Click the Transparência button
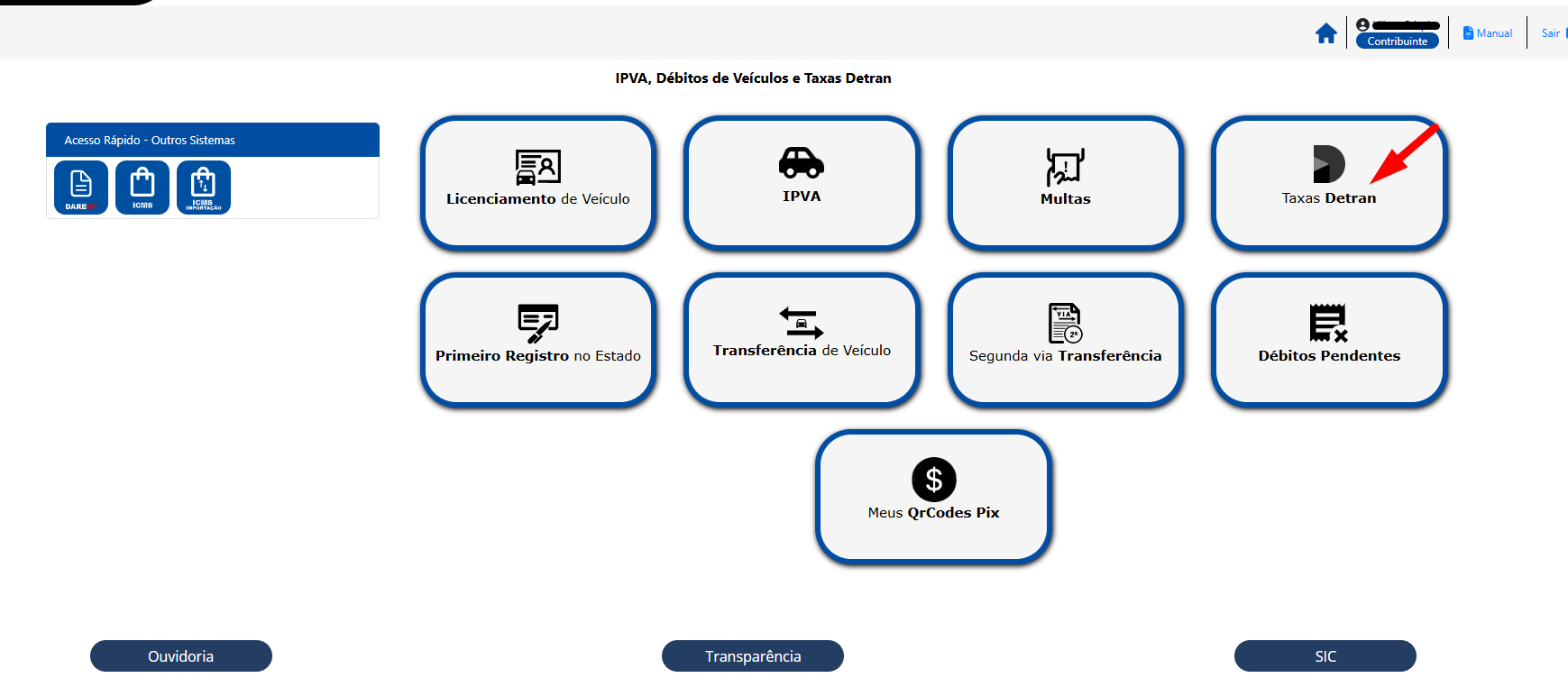Screen dimensions: 1568x687 753,656
